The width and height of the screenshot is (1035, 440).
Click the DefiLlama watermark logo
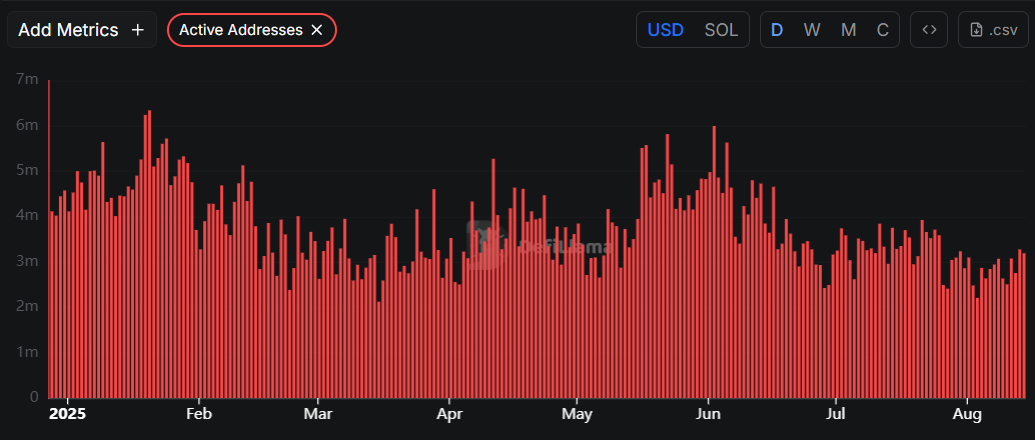point(486,238)
